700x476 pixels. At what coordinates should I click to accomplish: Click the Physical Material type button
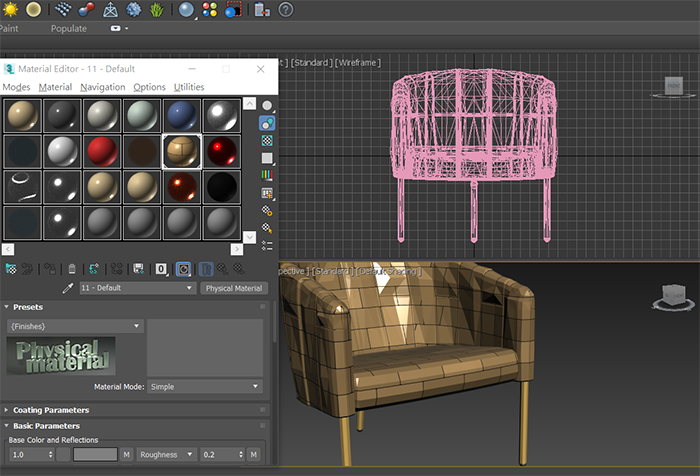[234, 288]
